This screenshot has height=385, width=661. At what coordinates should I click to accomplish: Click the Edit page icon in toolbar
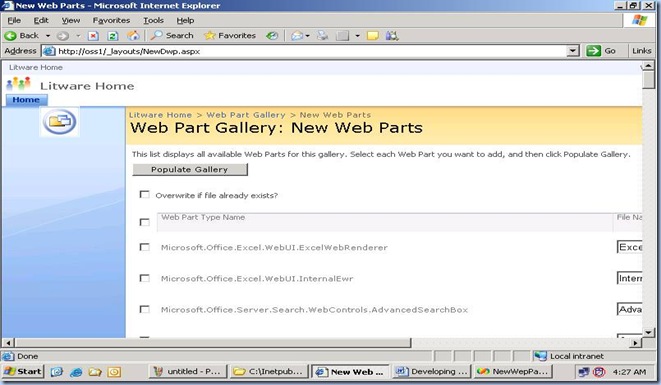tap(342, 36)
